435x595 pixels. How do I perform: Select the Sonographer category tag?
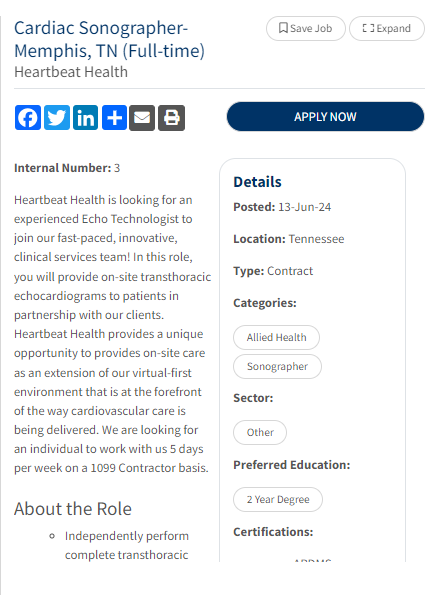pyautogui.click(x=277, y=367)
